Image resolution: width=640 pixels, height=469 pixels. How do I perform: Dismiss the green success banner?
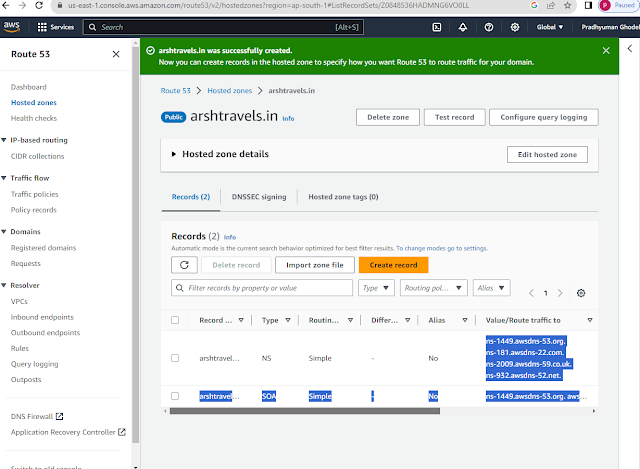click(x=606, y=50)
